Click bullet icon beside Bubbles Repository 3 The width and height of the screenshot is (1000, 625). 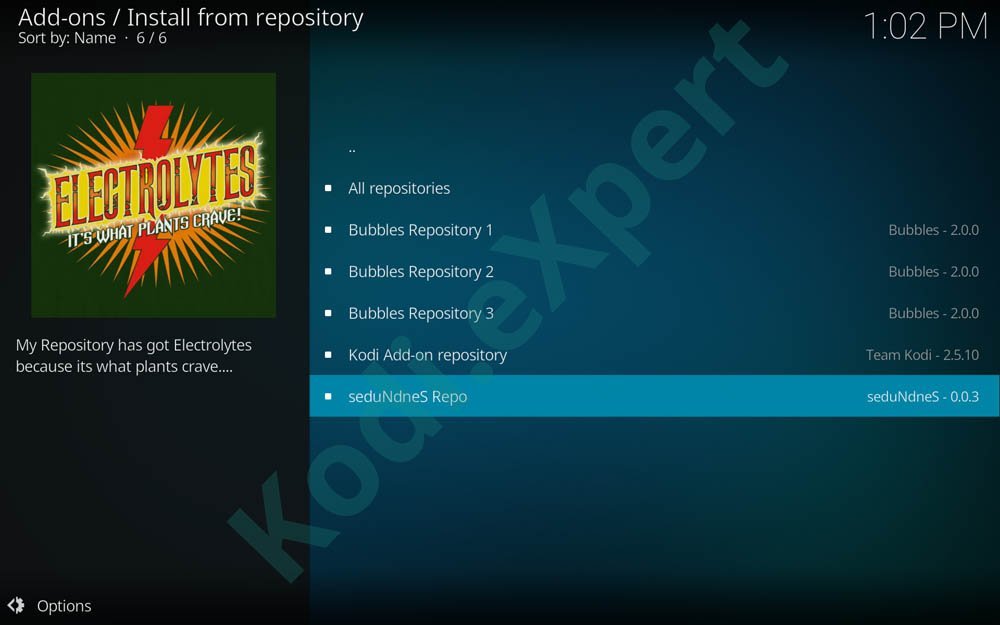click(328, 313)
